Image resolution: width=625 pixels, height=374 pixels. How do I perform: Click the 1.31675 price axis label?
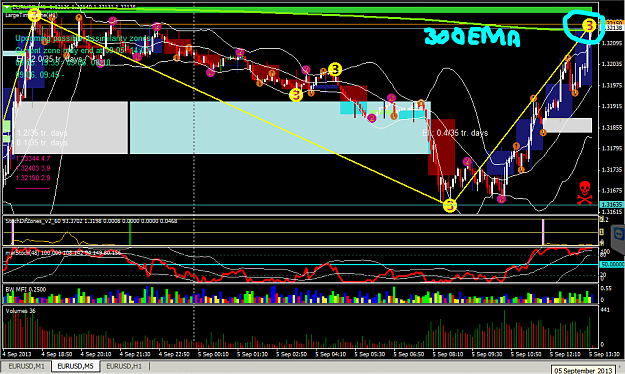tap(612, 191)
